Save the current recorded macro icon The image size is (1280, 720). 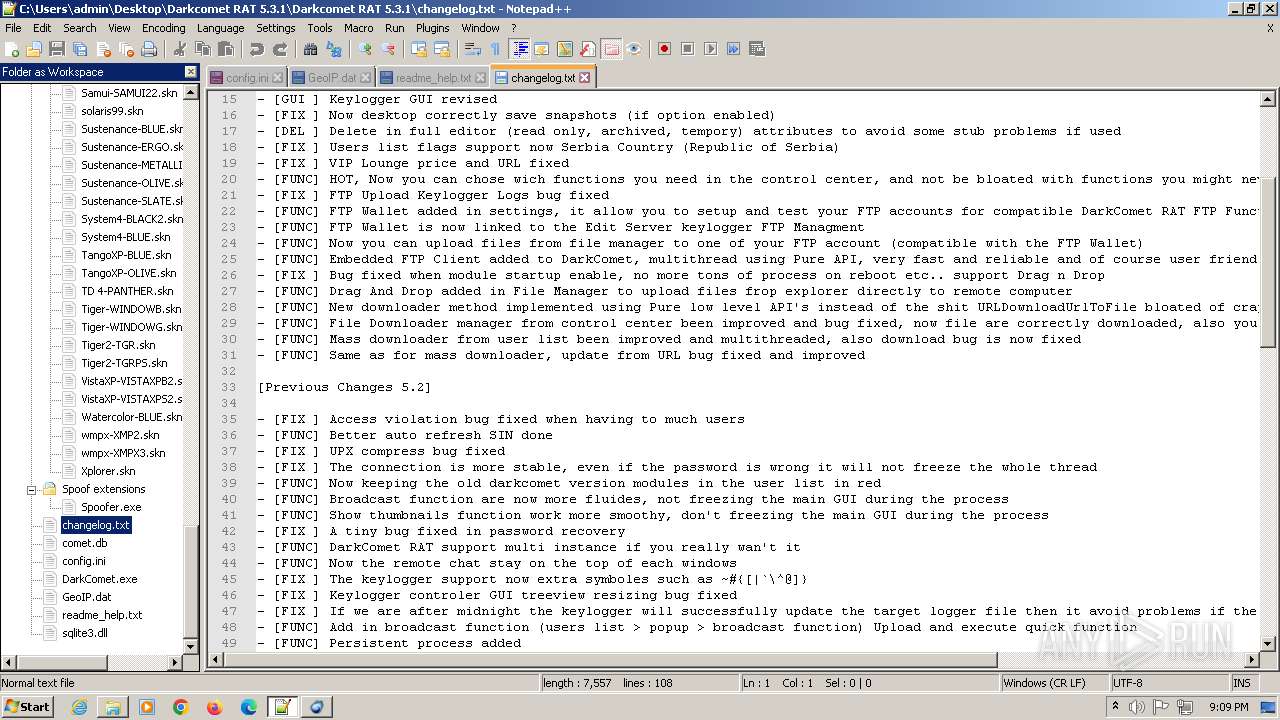coord(757,49)
